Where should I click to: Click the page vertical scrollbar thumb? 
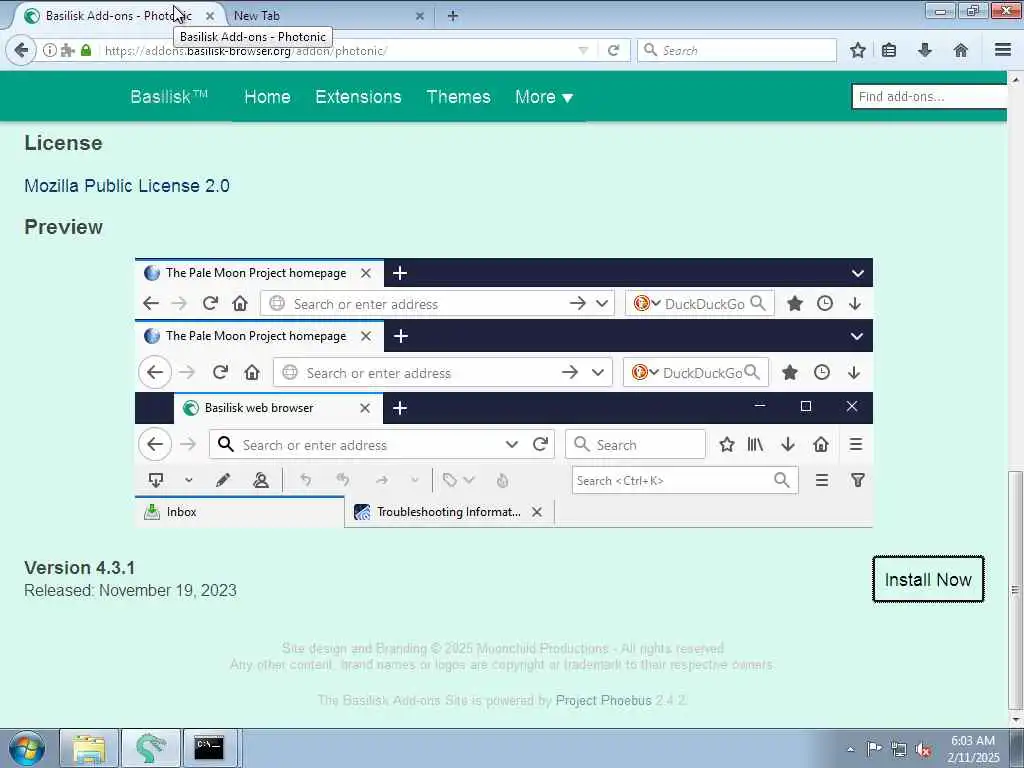[x=1015, y=589]
